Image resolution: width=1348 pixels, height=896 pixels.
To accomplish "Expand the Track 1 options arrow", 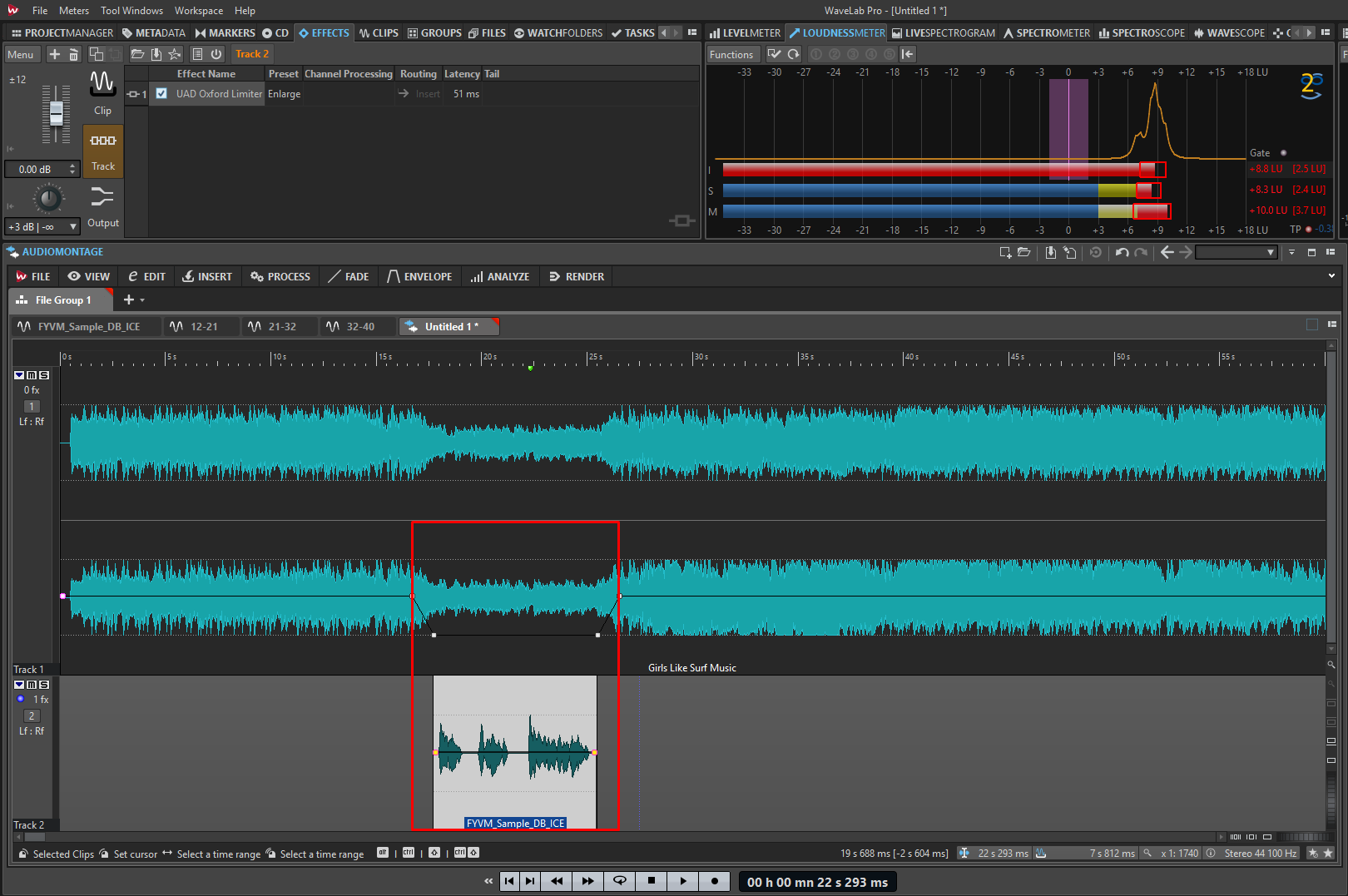I will point(19,375).
